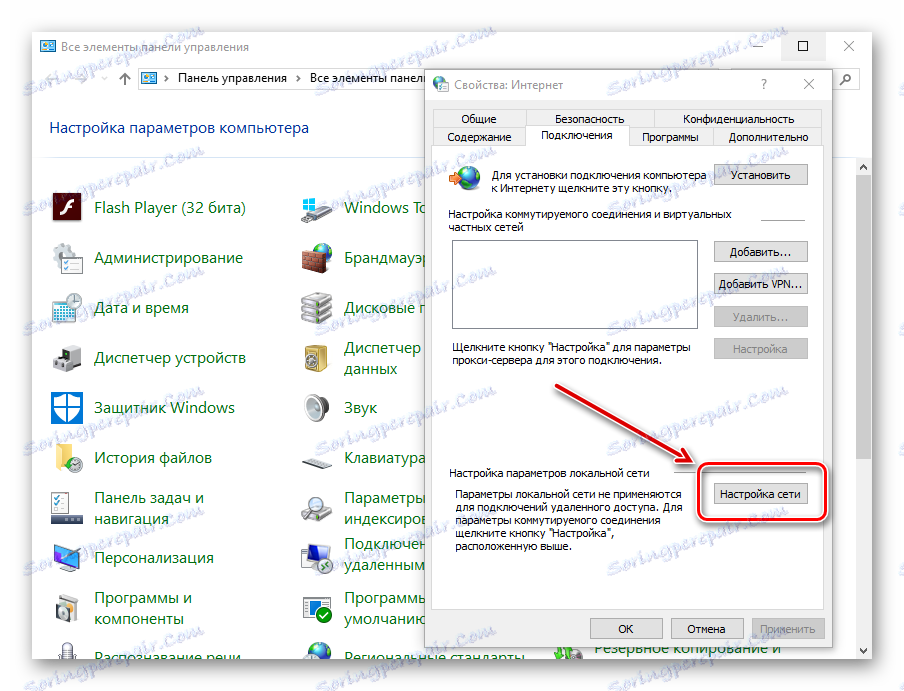
Task: Open the Дата и время calendar icon
Action: coord(67,308)
